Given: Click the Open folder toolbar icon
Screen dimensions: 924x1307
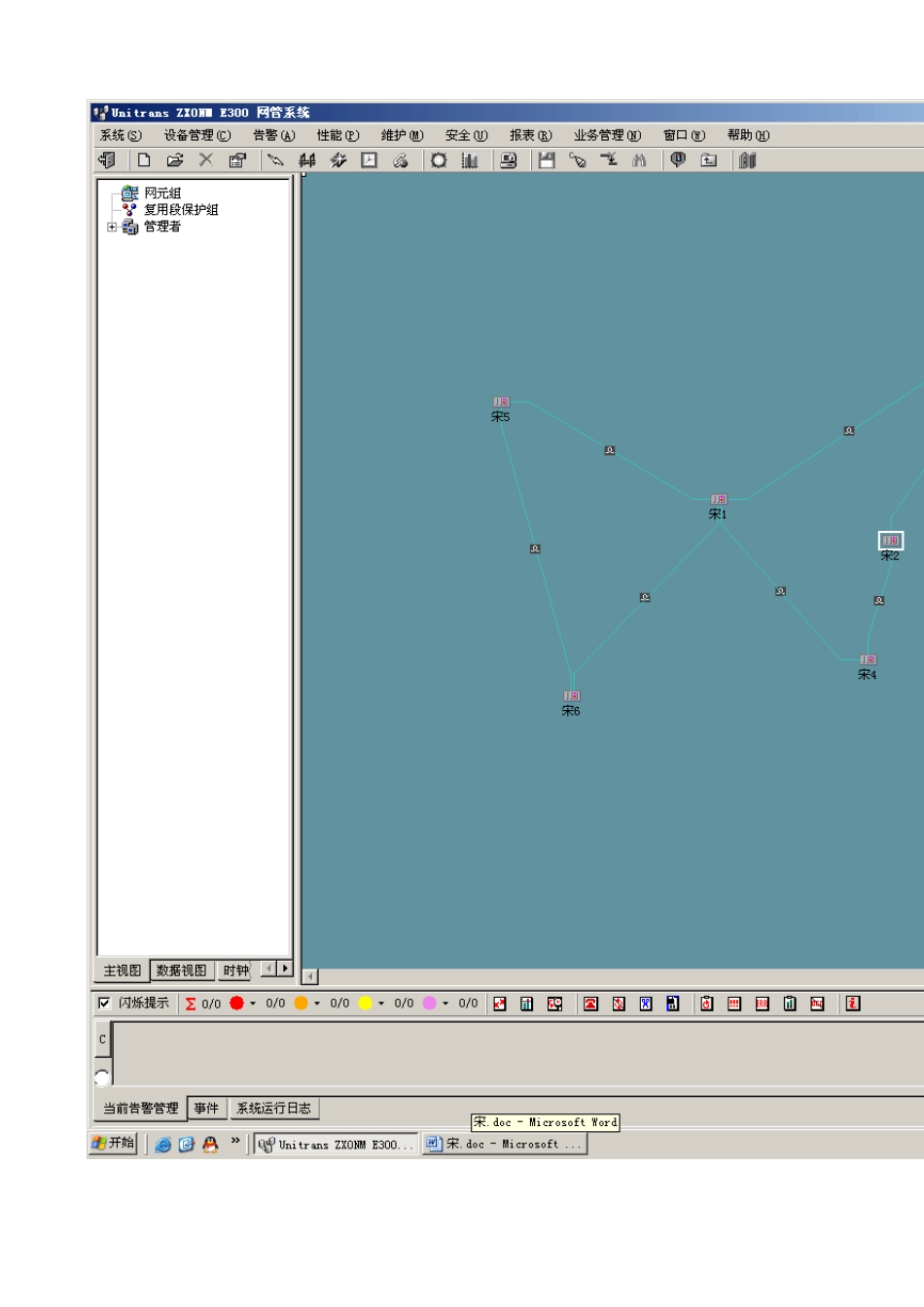Looking at the screenshot, I should [175, 160].
